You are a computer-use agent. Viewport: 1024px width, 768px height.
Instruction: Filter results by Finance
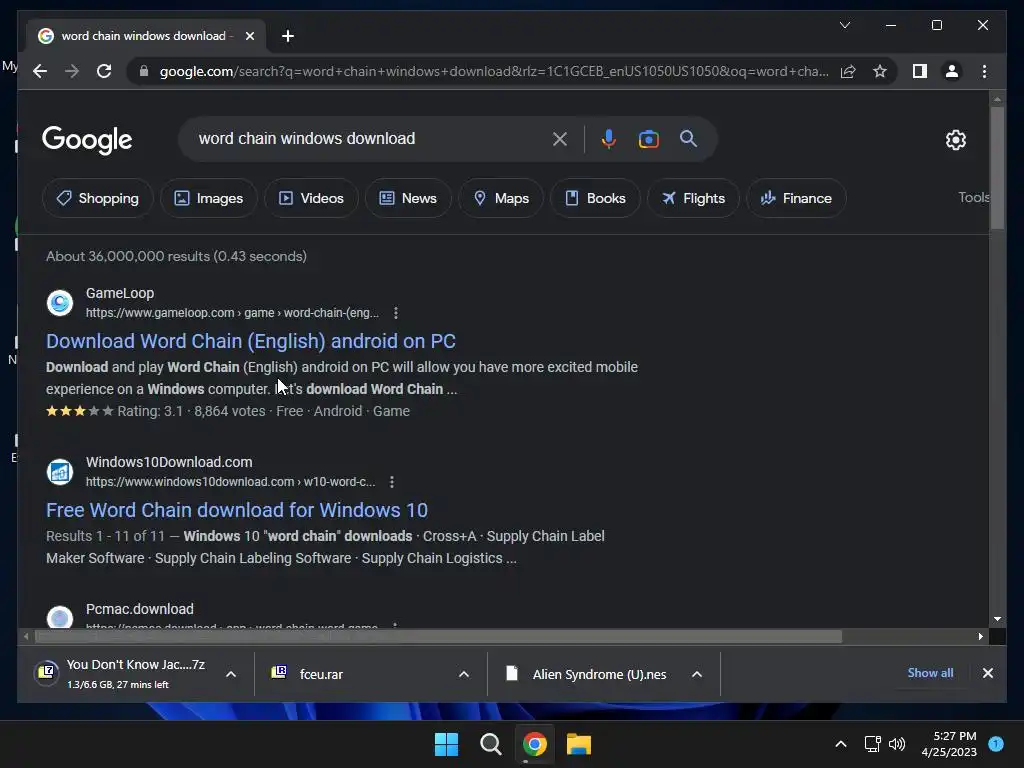pyautogui.click(x=797, y=198)
